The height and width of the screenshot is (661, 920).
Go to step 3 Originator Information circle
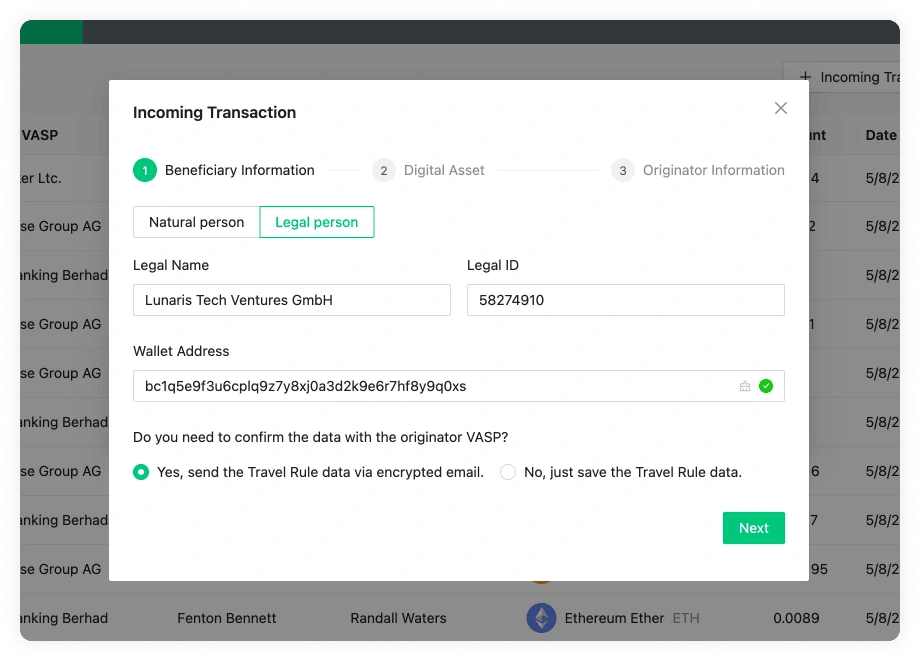coord(622,171)
